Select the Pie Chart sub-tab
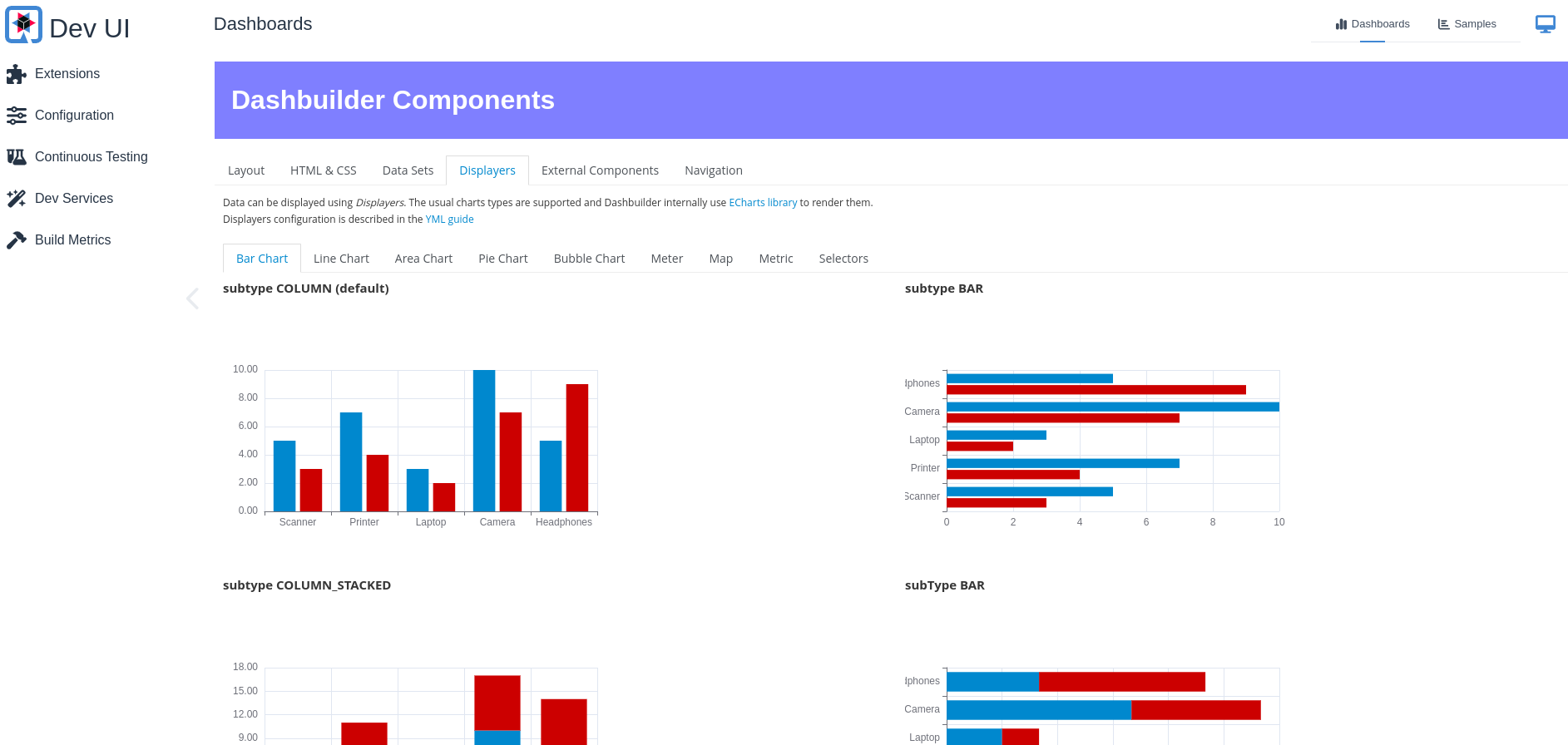This screenshot has width=1568, height=745. 503,259
